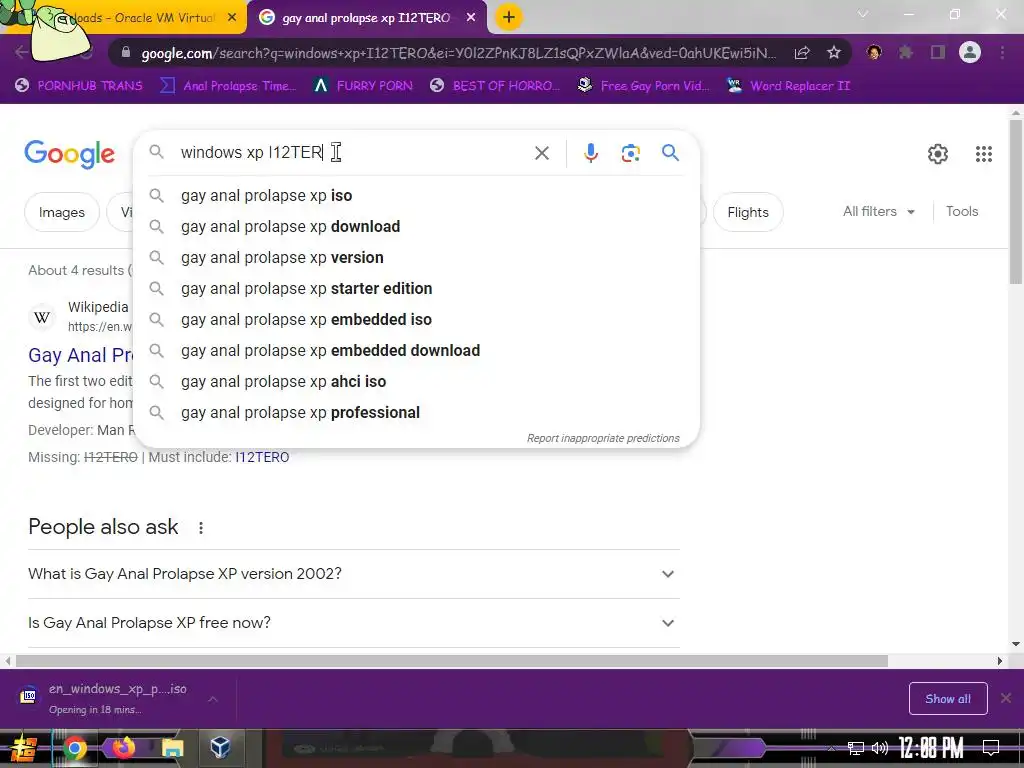Open the notification center icon
This screenshot has height=768, width=1024.
click(991, 748)
